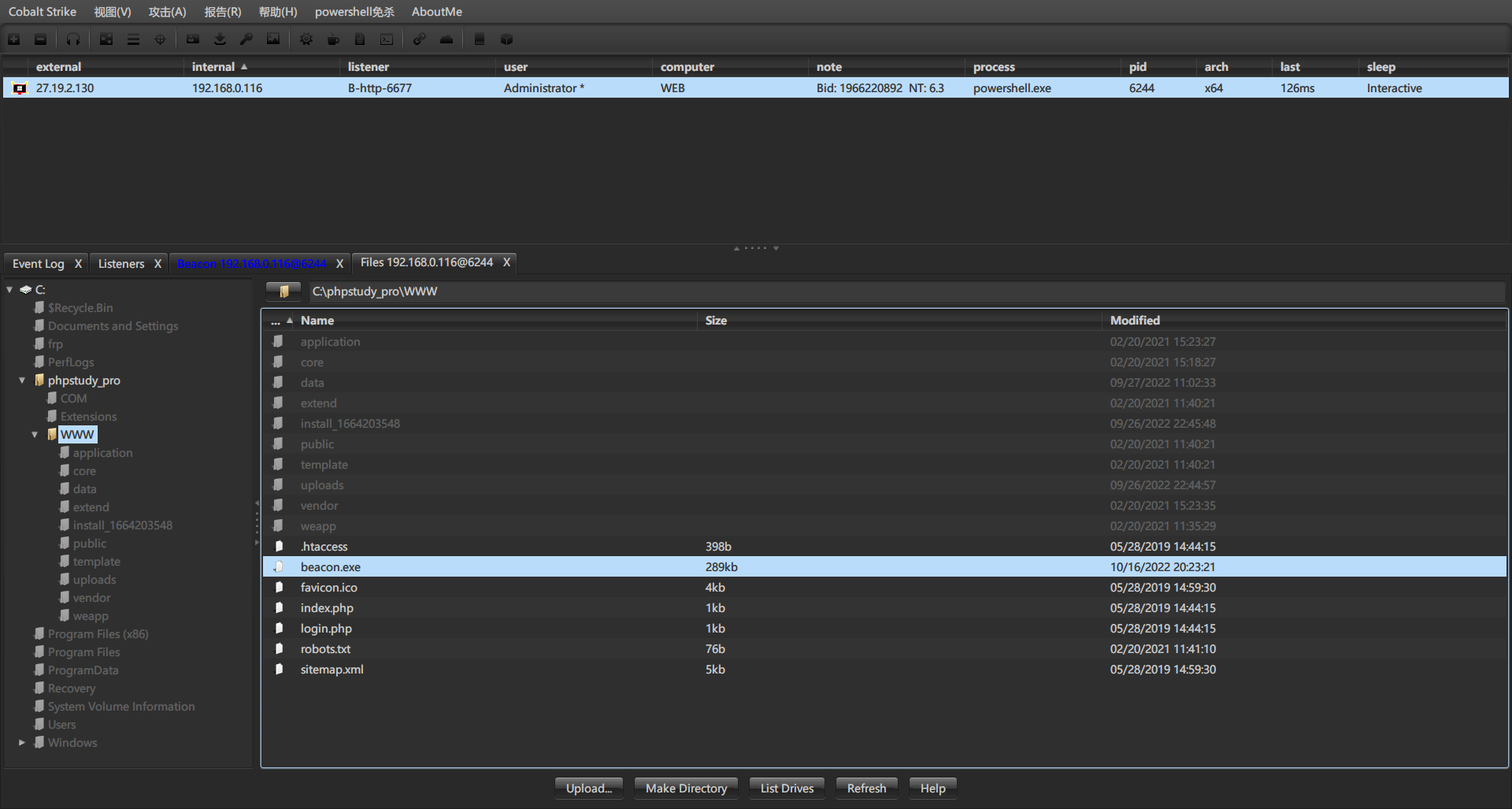1512x809 pixels.
Task: Open the Cobalt Strike menu
Action: pos(43,12)
